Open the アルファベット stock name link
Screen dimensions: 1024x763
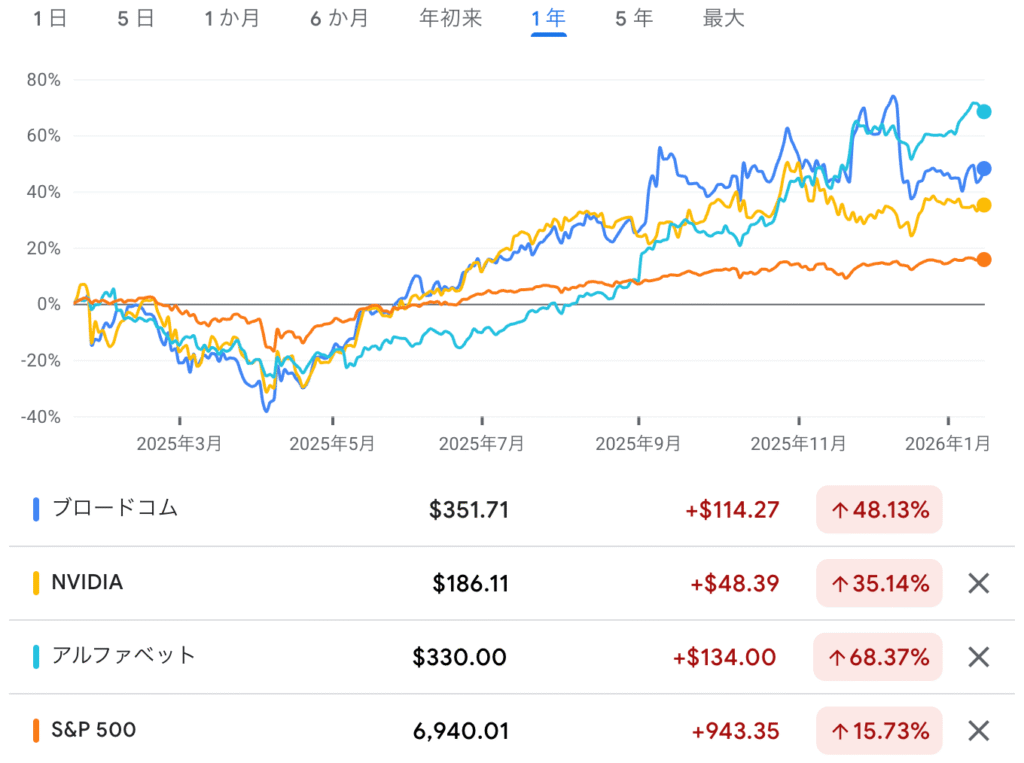[123, 656]
